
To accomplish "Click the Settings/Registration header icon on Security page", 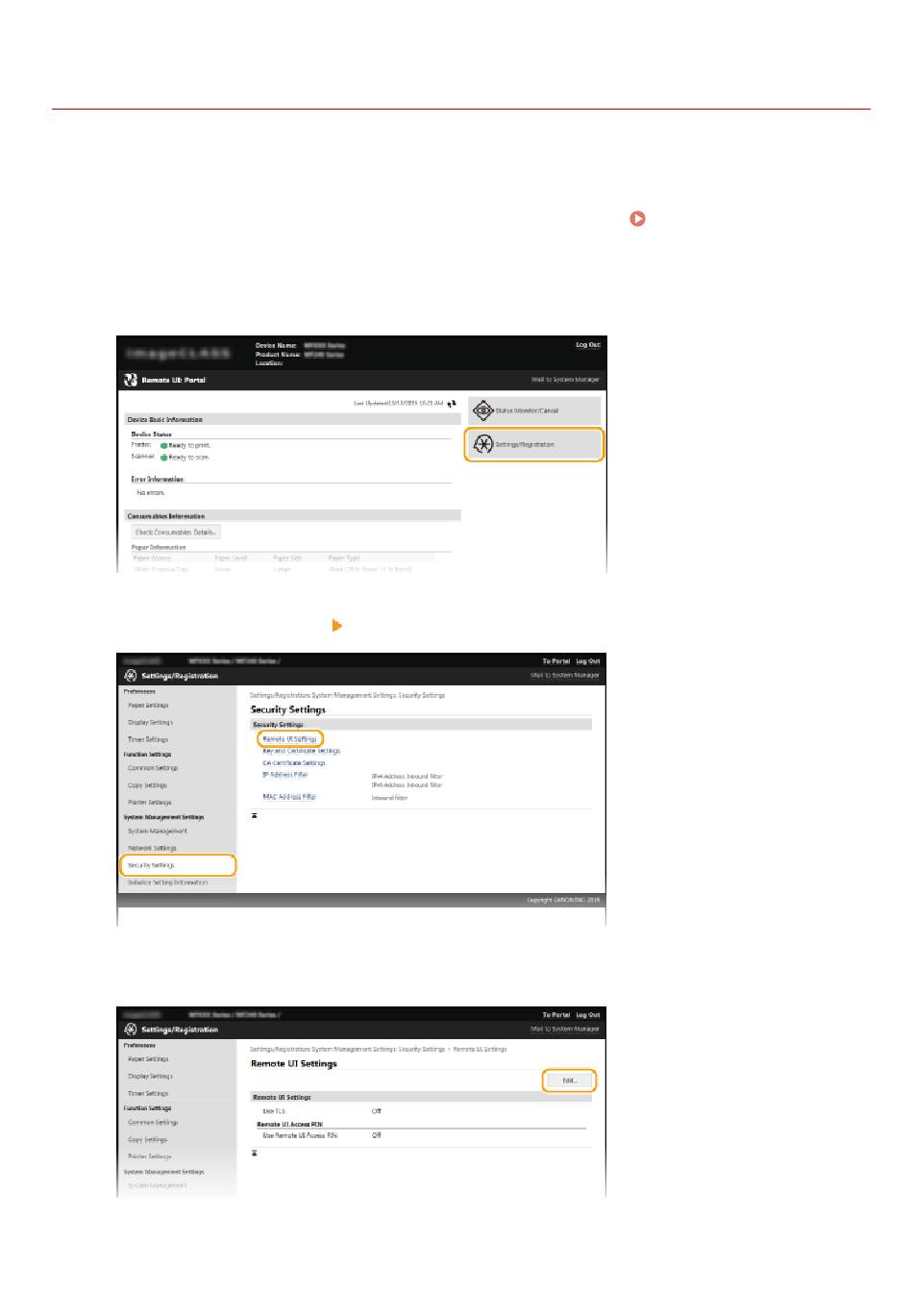I will pos(131,676).
